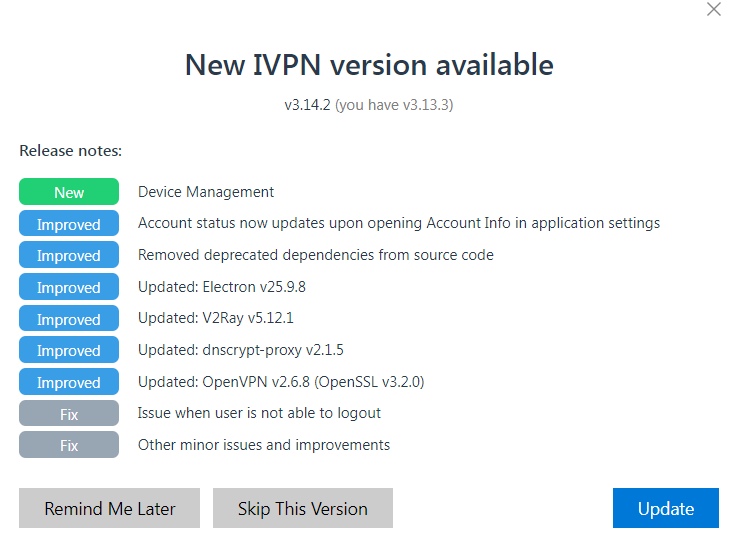The image size is (741, 544).
Task: Select the Device Management release note
Action: [x=205, y=192]
